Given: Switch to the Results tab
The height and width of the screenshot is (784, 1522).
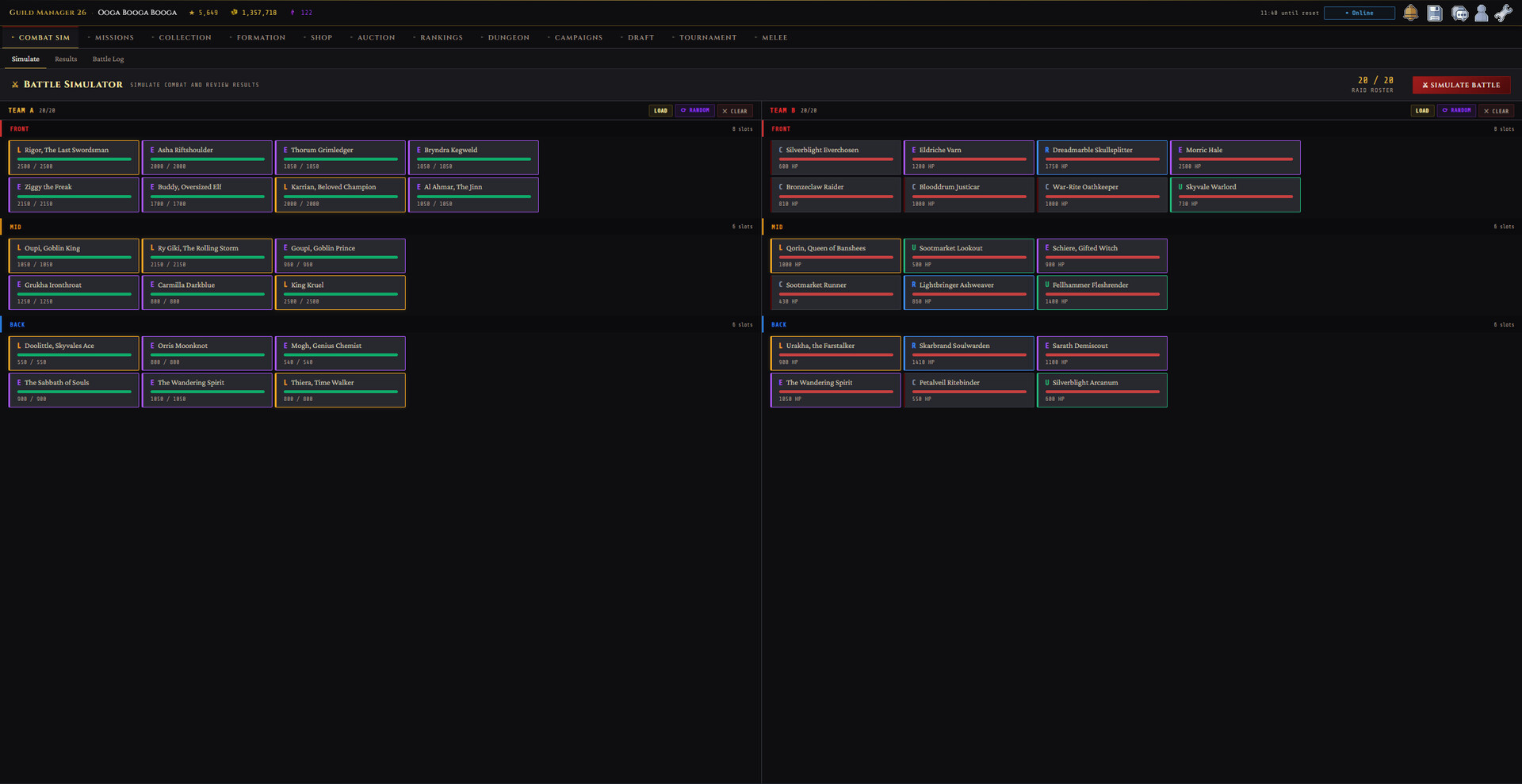Looking at the screenshot, I should [66, 59].
